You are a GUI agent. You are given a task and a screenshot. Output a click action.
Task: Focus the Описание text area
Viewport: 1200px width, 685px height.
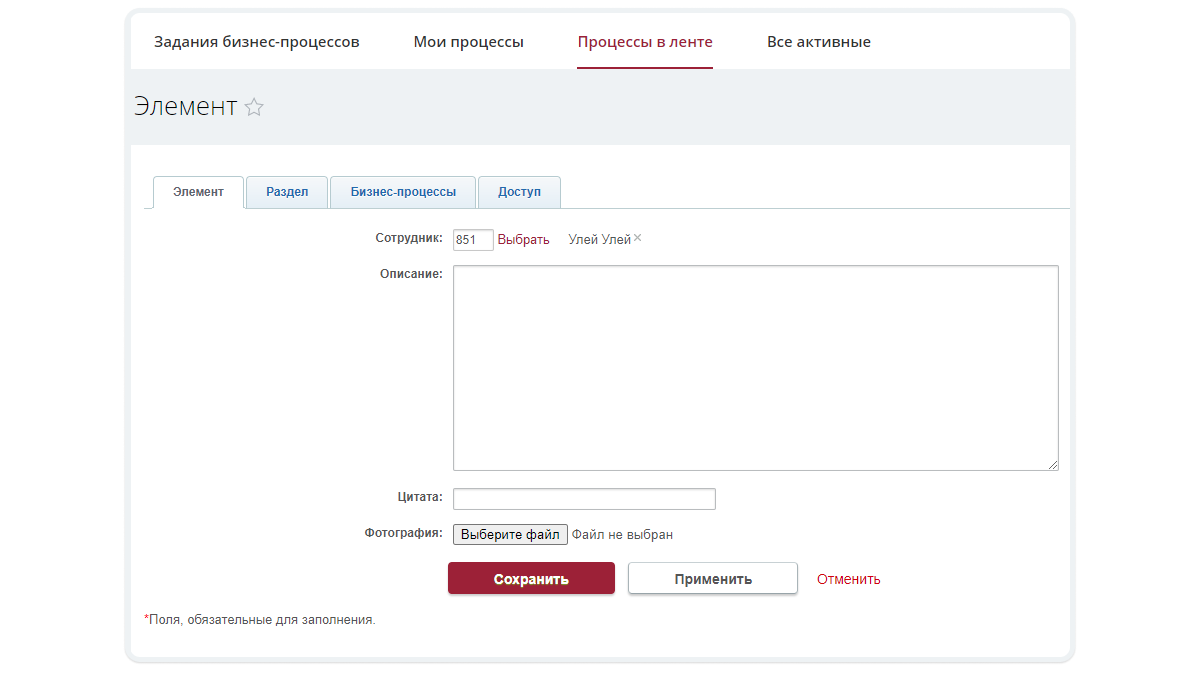[x=756, y=368]
